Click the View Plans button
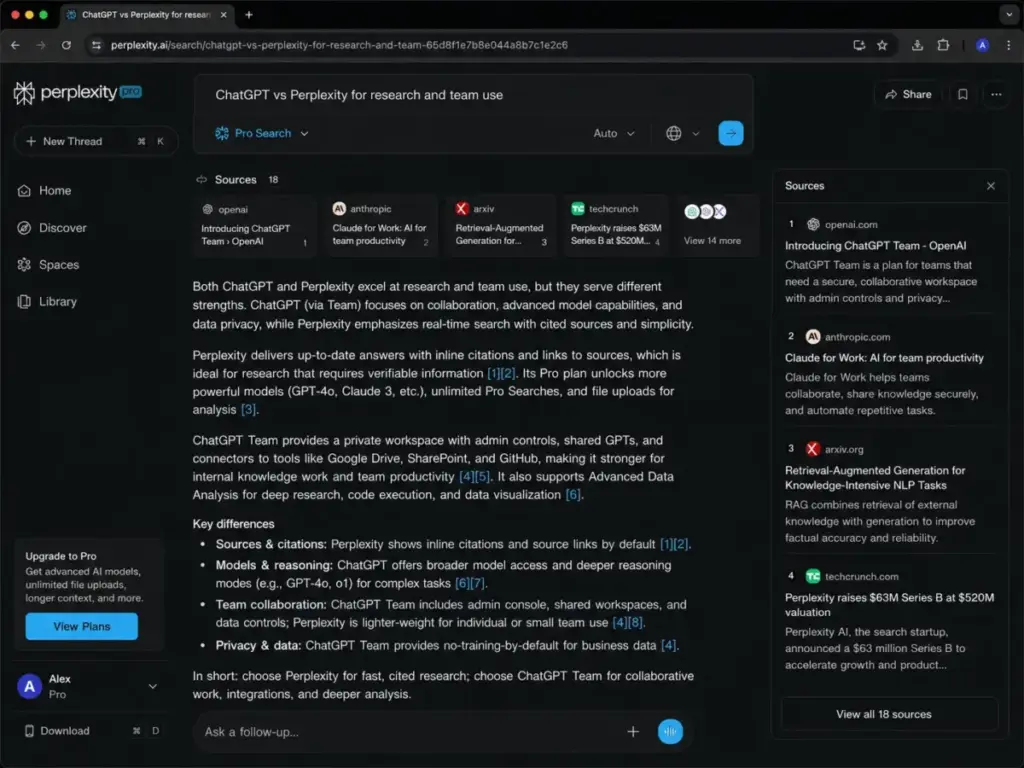Screen dimensions: 1024x768 [82, 626]
